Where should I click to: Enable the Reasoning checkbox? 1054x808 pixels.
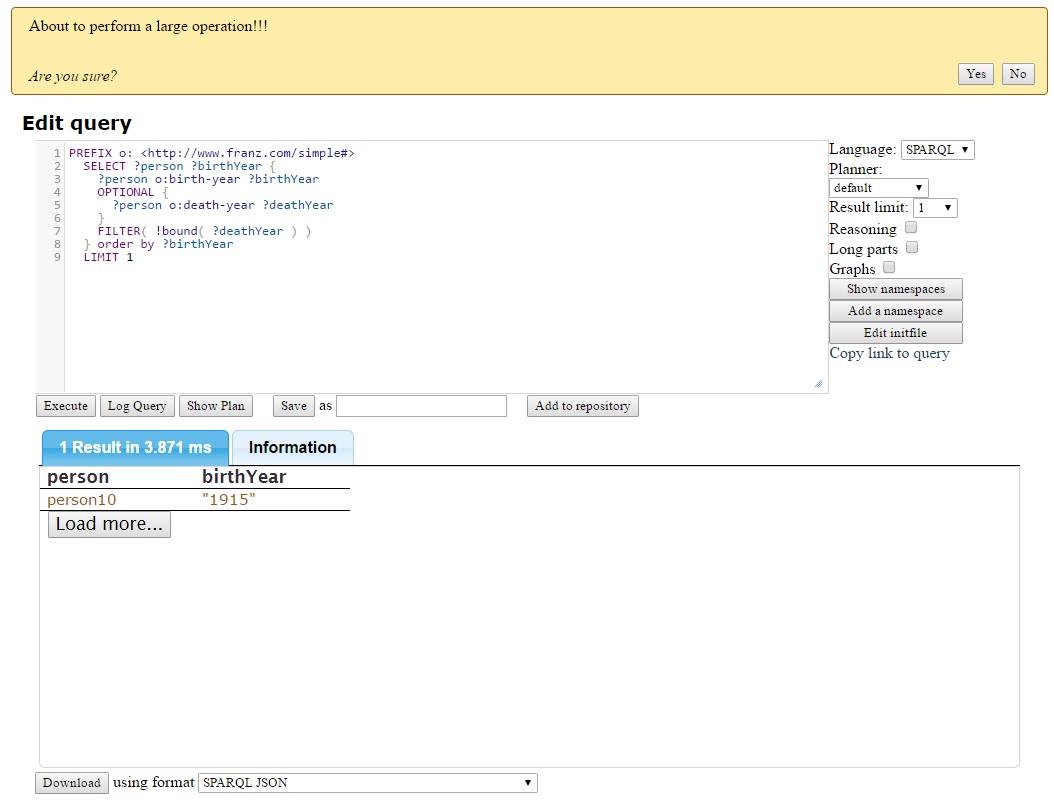point(911,228)
